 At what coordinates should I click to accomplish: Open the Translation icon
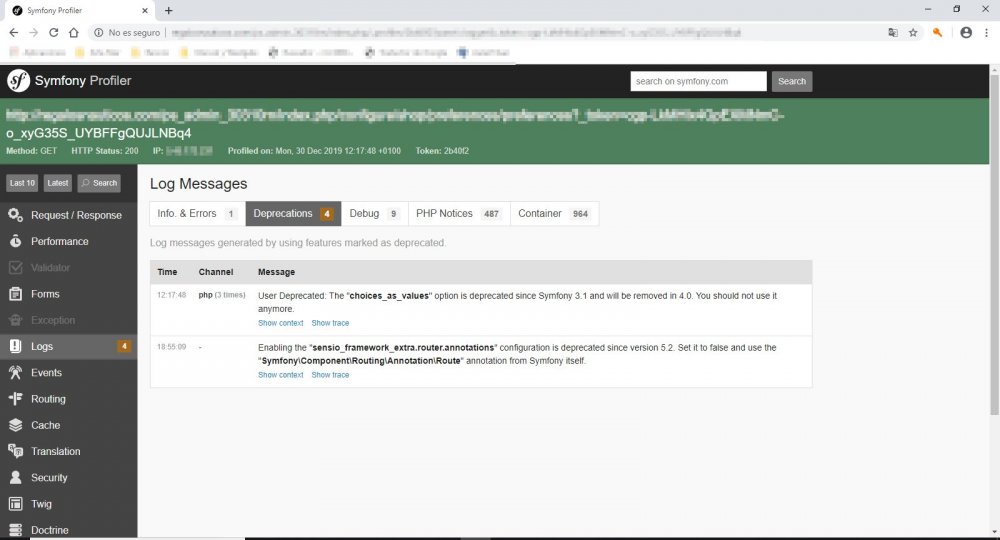coord(16,451)
